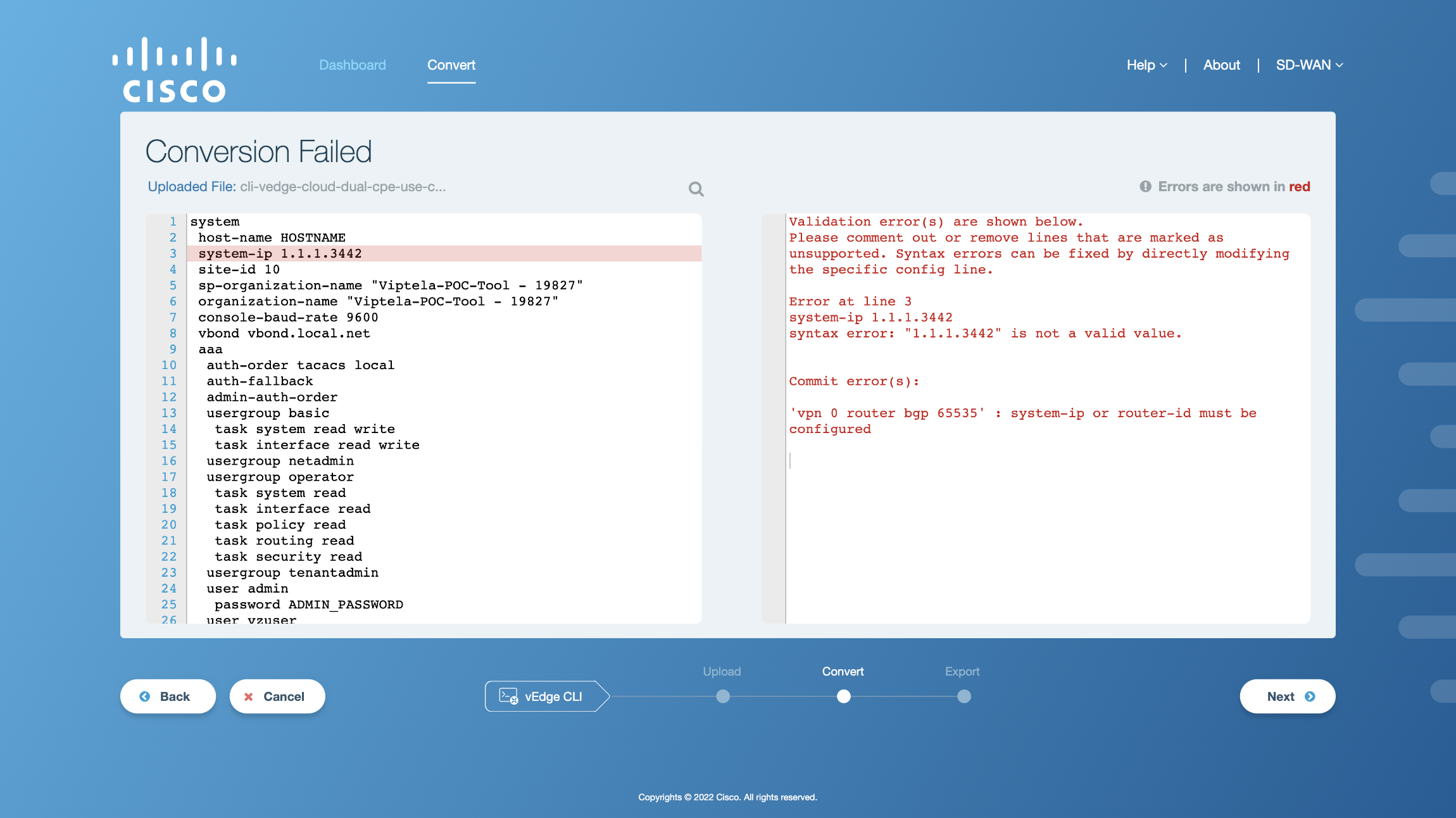Click highlighted line 'system-ip 1.1.1.3442'
Image resolution: width=1456 pixels, height=818 pixels.
(444, 253)
